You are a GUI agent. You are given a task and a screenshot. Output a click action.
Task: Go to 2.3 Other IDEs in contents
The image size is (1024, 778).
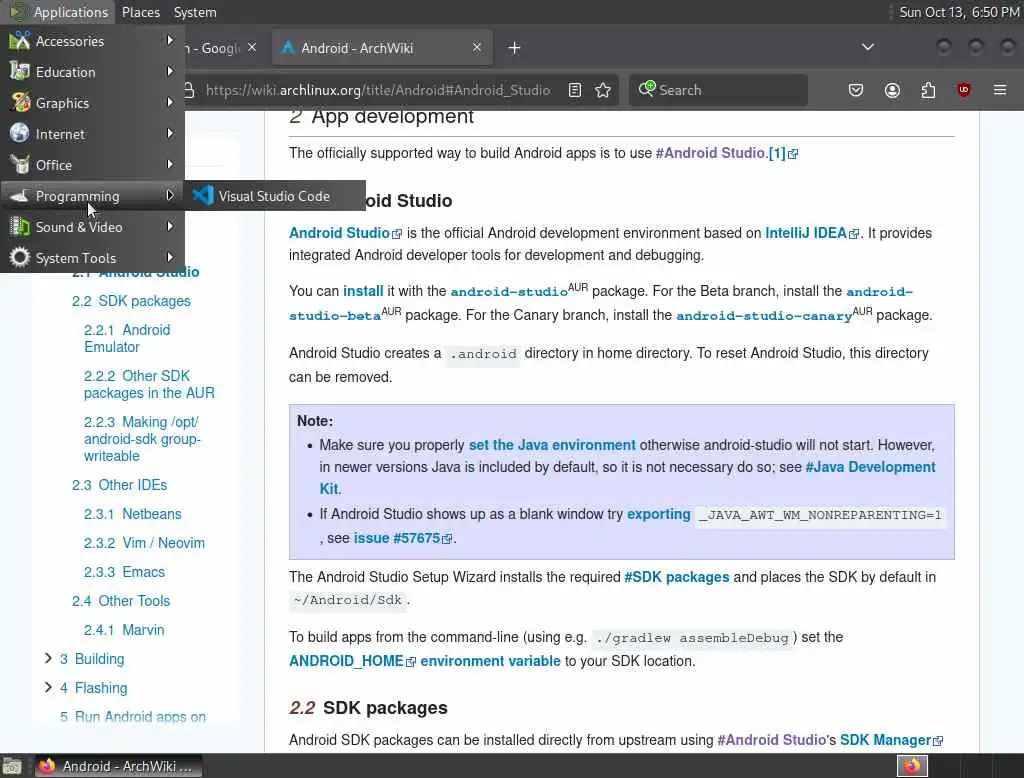[120, 485]
